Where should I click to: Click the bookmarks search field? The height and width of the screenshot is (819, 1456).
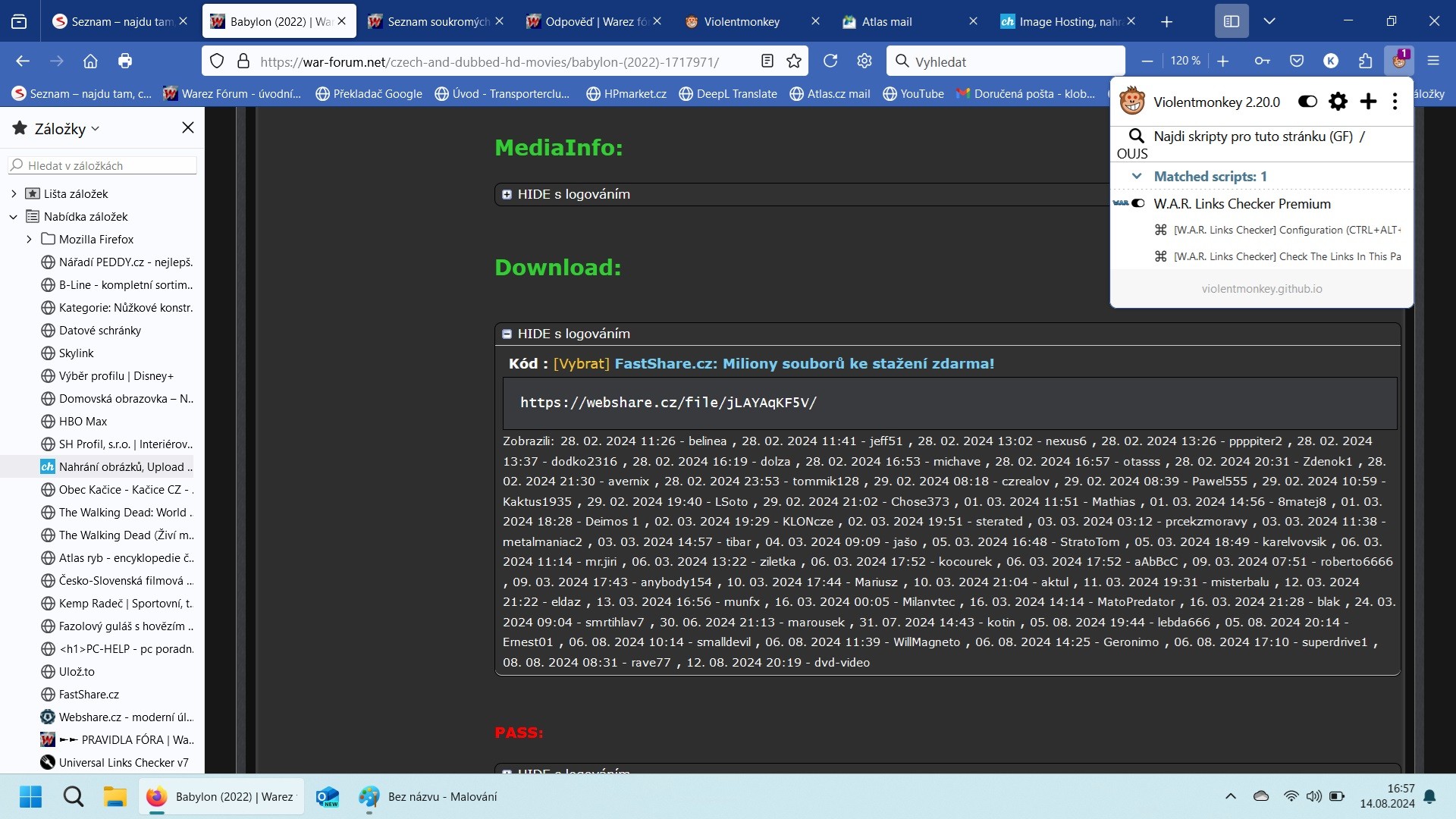[106, 165]
